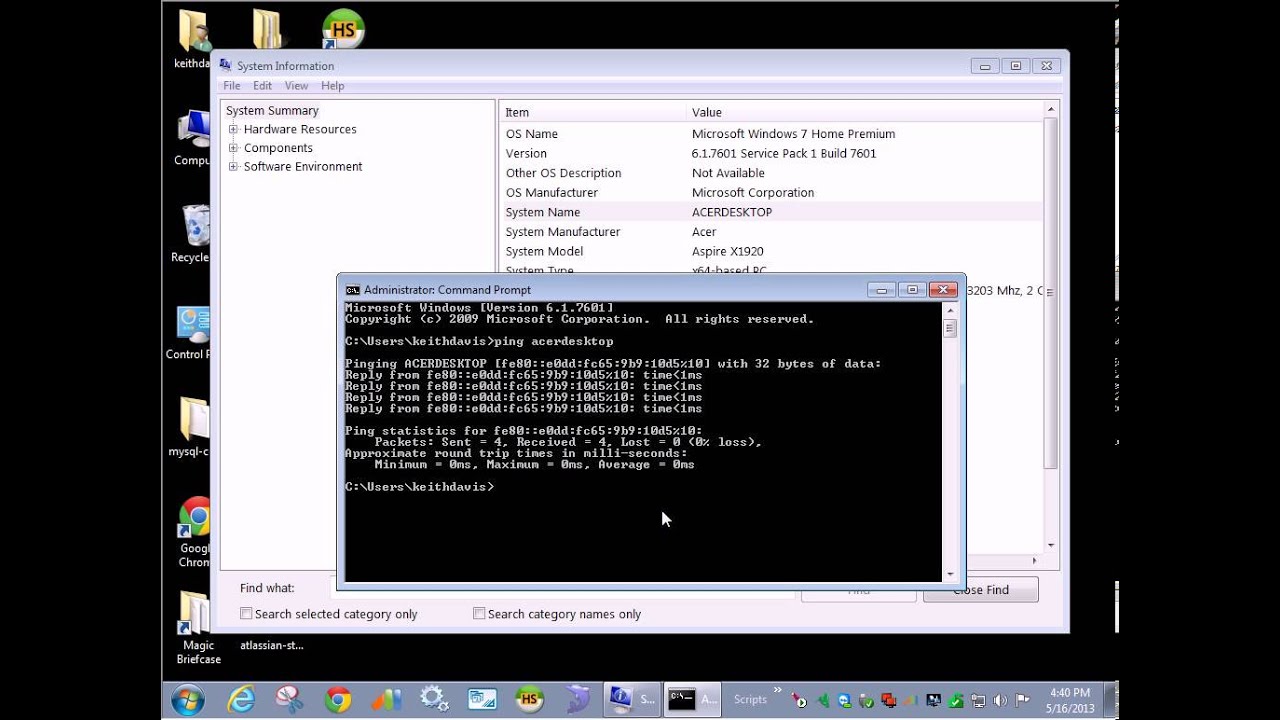
Task: Open the atlassian-st desktop item
Action: pos(271,645)
